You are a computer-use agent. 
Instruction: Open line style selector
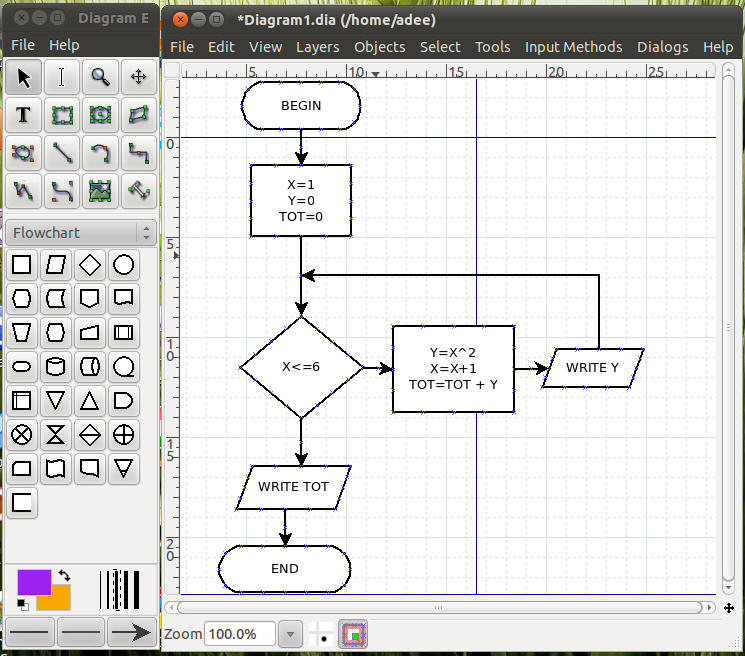pos(81,632)
